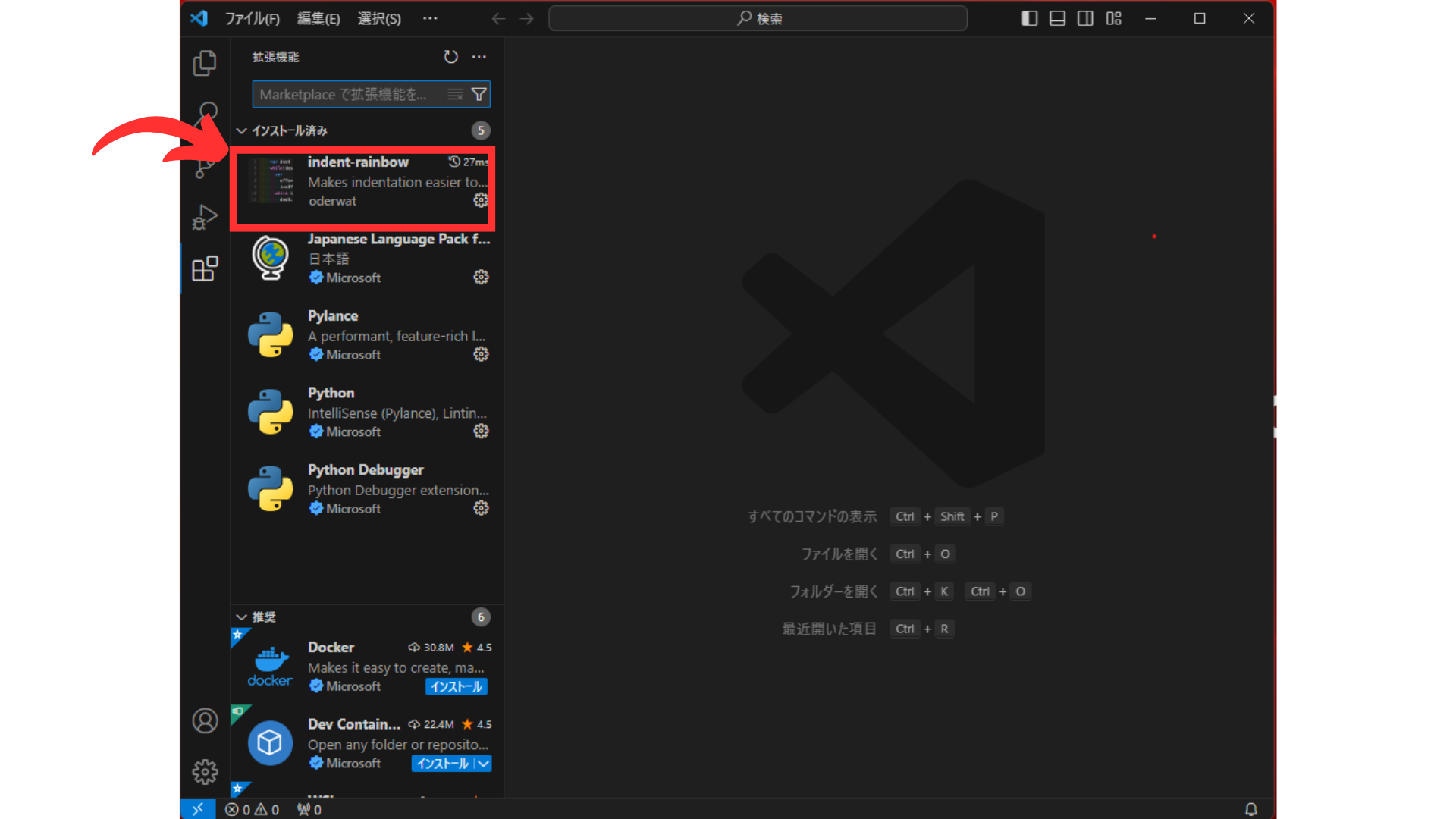
Task: Open the Source Control view
Action: click(204, 165)
